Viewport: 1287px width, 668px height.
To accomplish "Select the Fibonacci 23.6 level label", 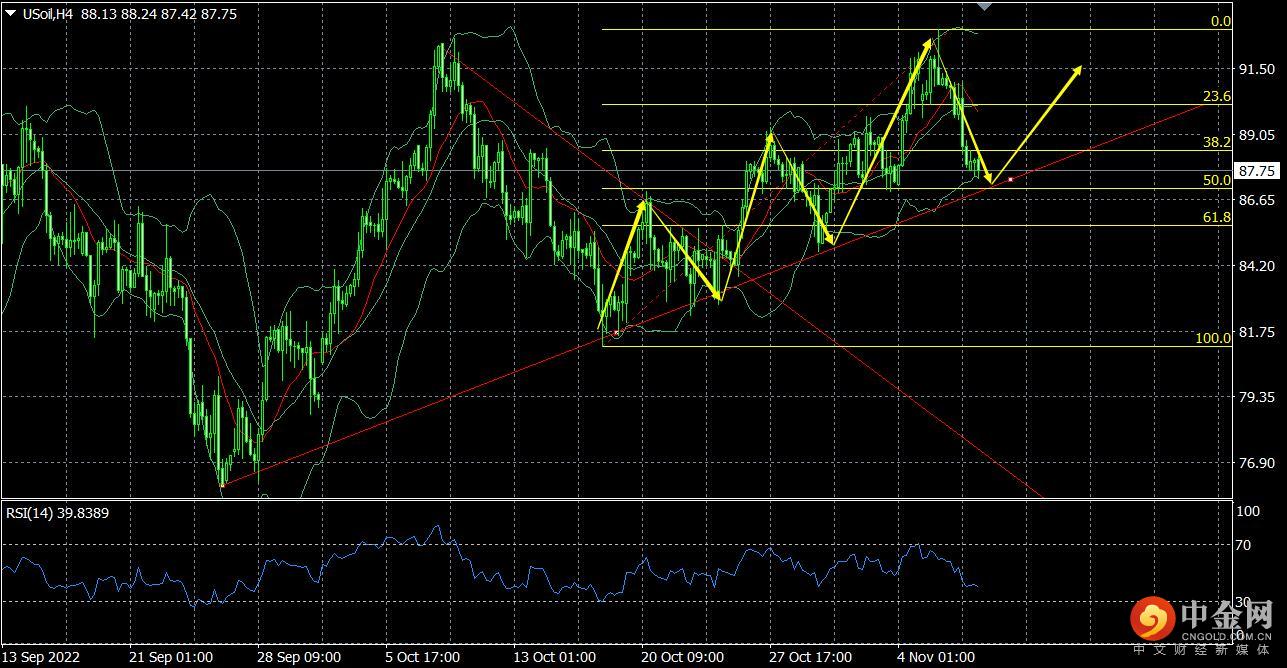I will pos(1216,97).
